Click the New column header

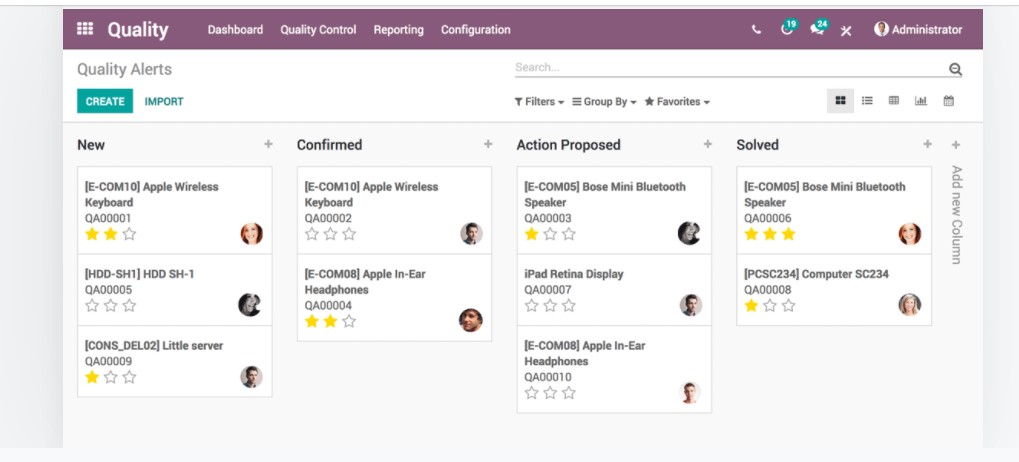[x=91, y=145]
